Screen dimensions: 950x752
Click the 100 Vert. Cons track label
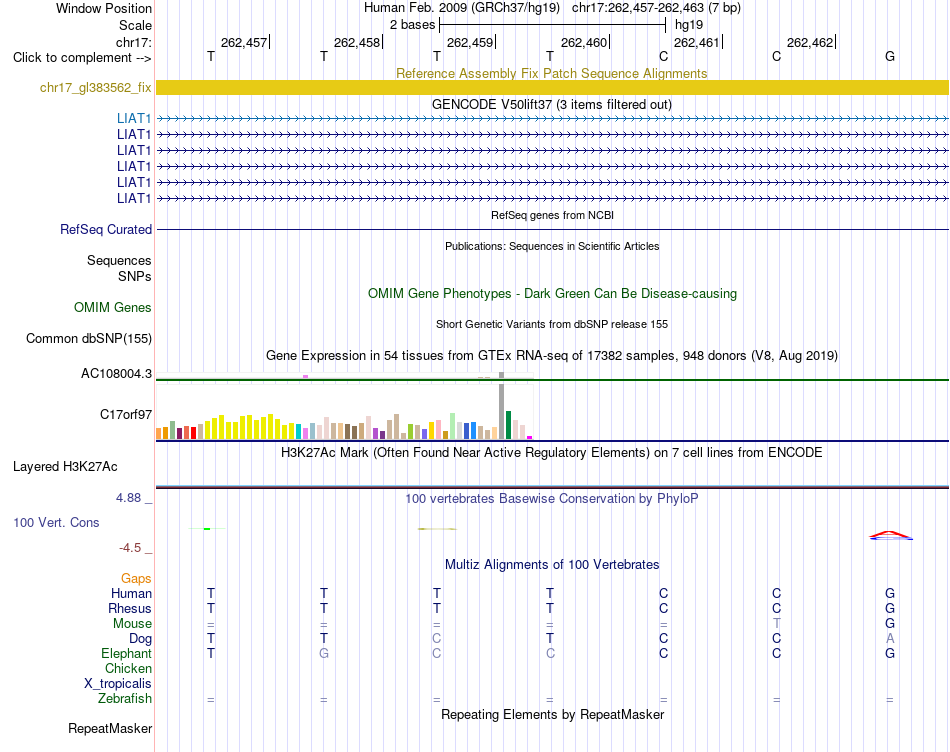[56, 522]
